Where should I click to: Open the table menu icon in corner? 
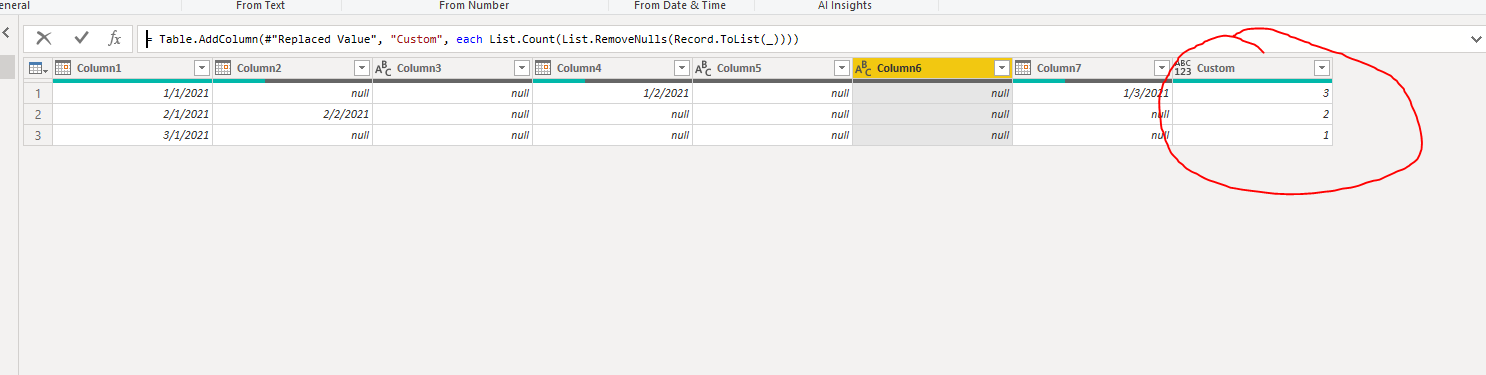[37, 68]
